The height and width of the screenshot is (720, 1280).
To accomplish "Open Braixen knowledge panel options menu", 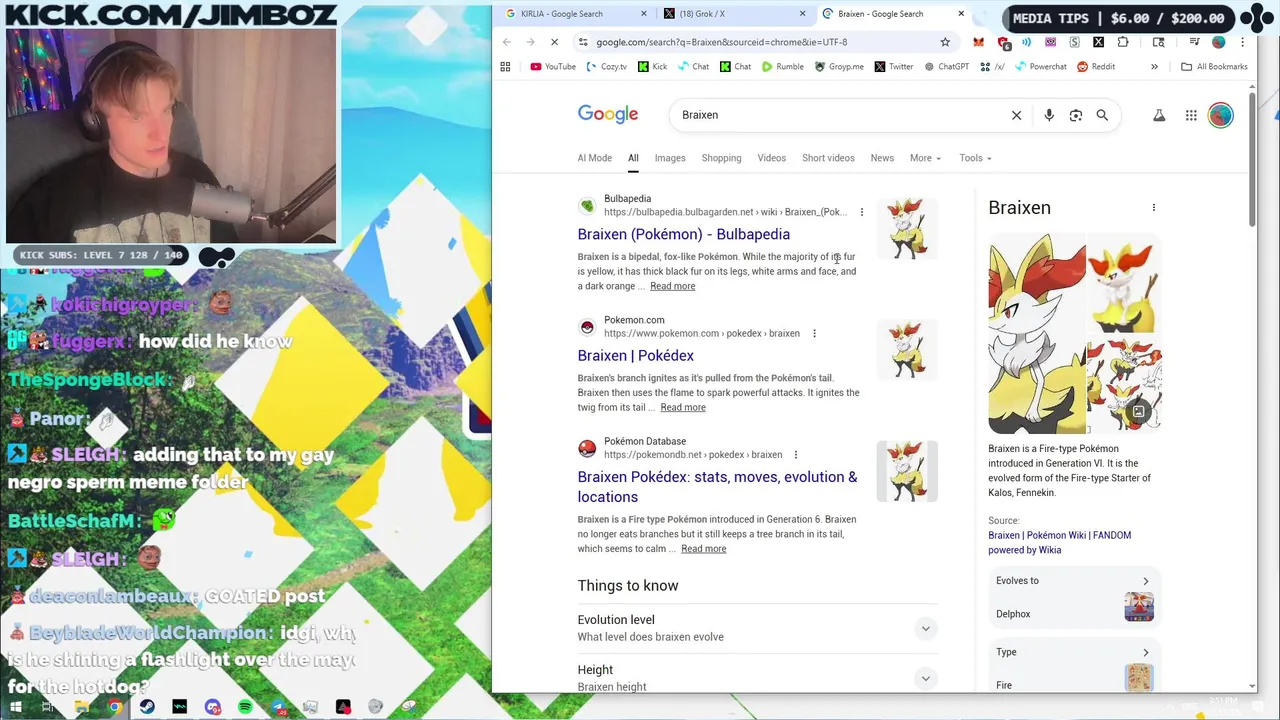I will (1153, 208).
